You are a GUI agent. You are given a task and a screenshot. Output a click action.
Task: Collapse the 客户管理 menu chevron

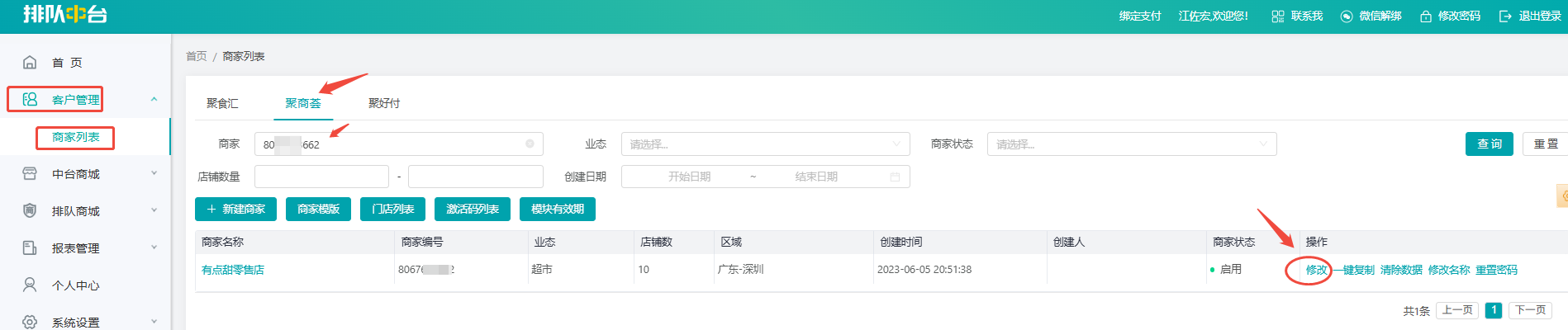point(154,100)
